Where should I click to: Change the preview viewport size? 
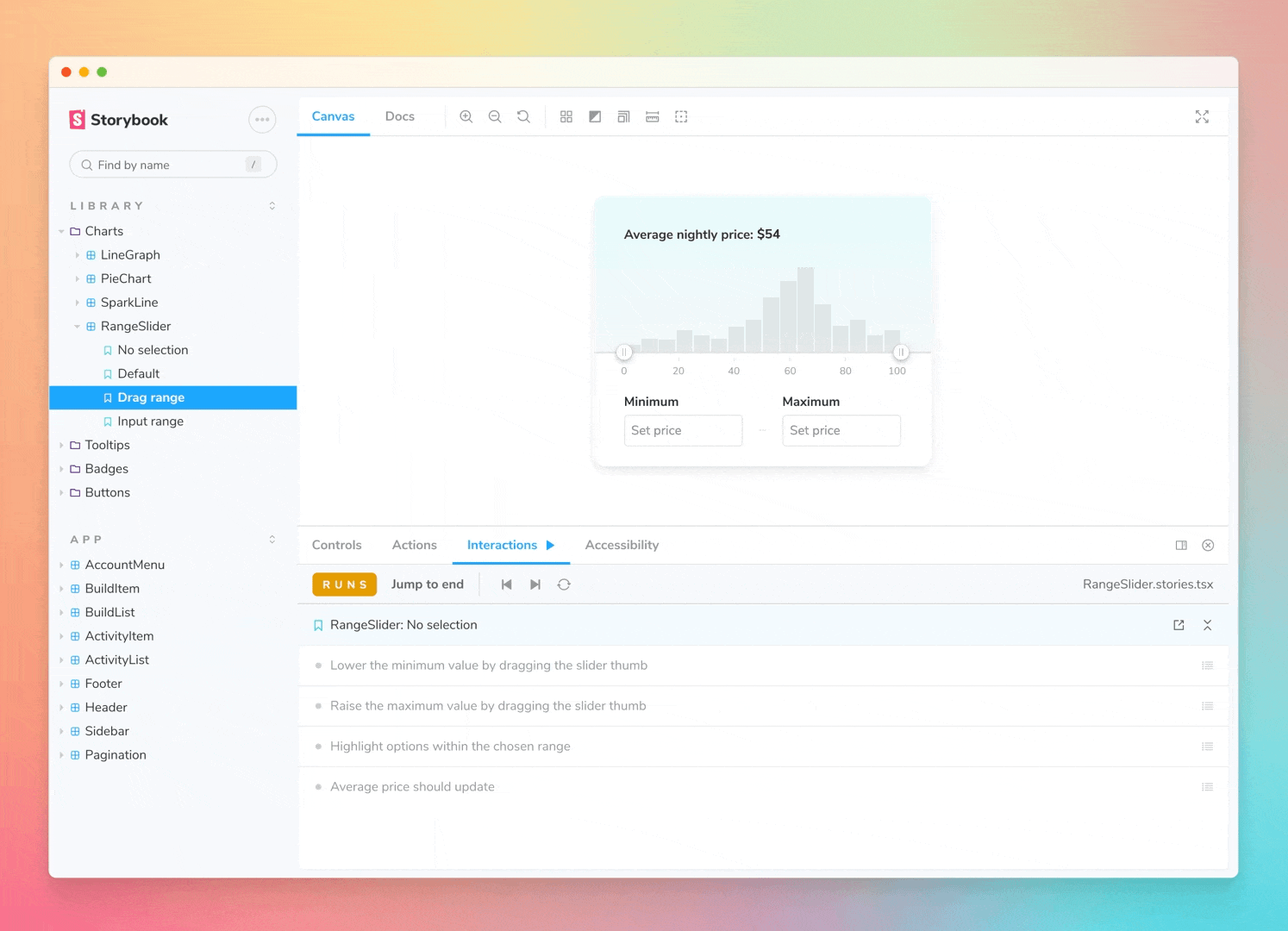[x=623, y=116]
